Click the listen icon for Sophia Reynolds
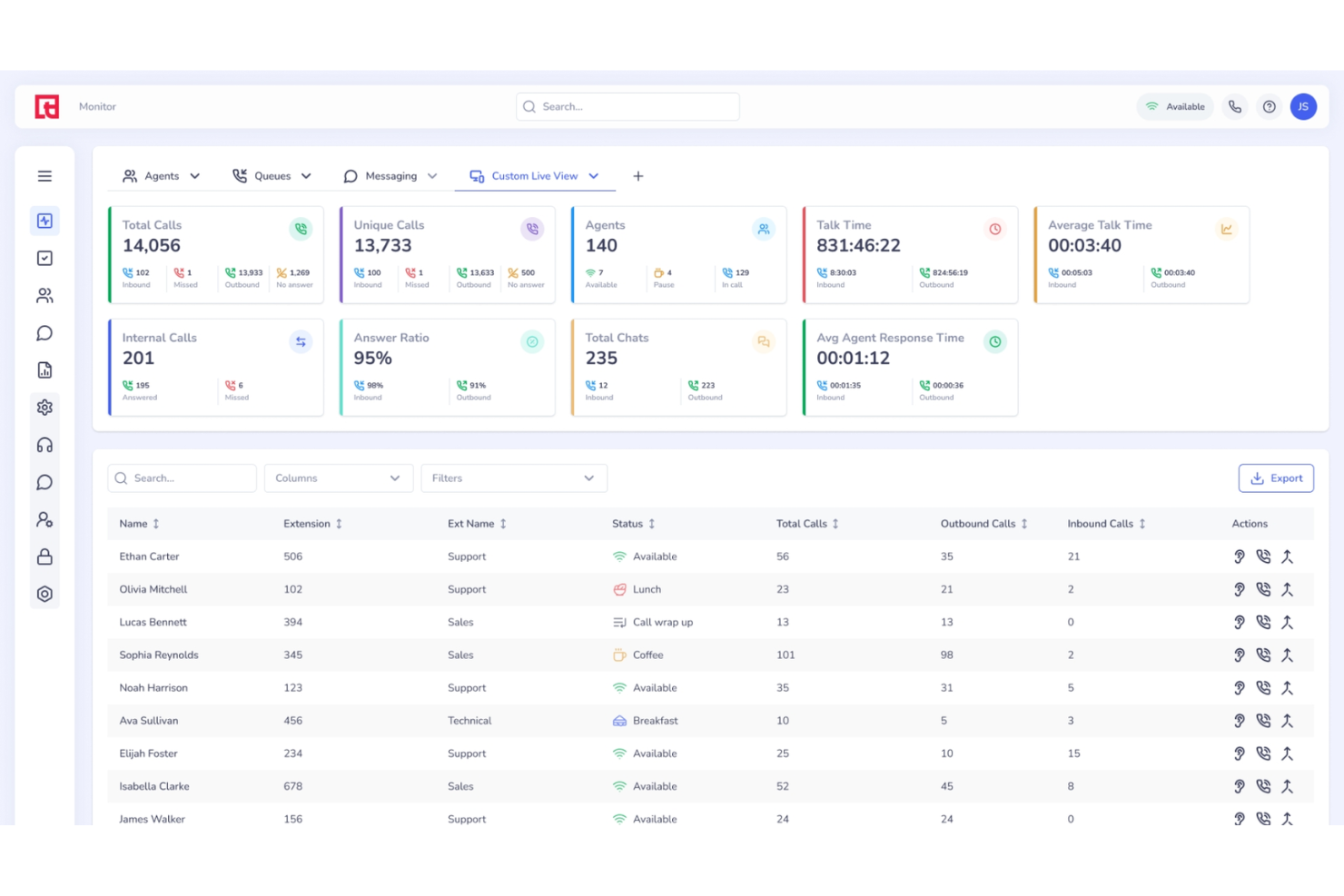The height and width of the screenshot is (896, 1344). (x=1240, y=655)
